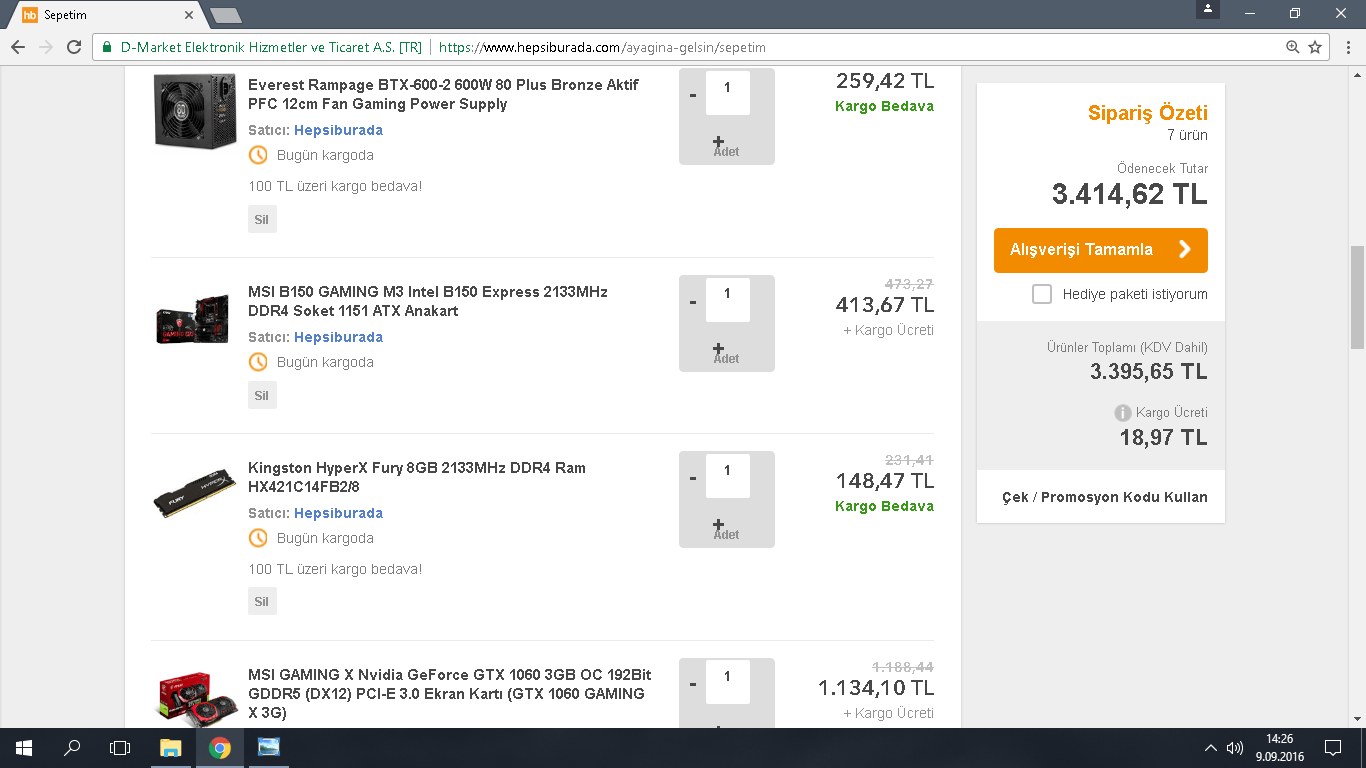Click Hepsiburada seller link for Kingston HyperX

(x=338, y=513)
